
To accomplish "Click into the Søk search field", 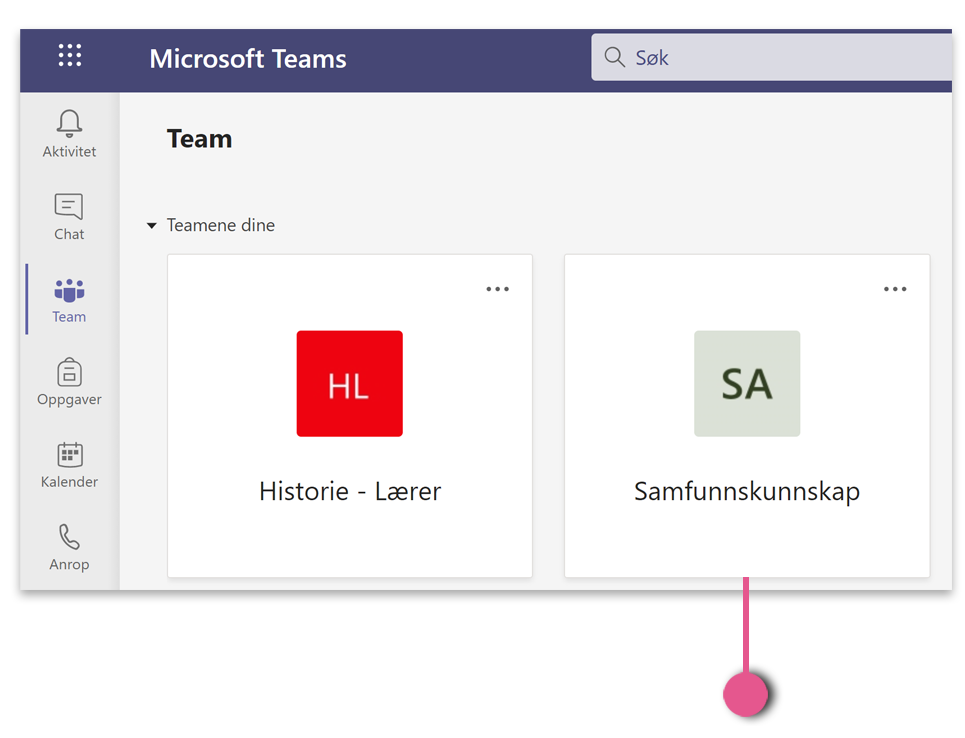I will click(x=772, y=57).
